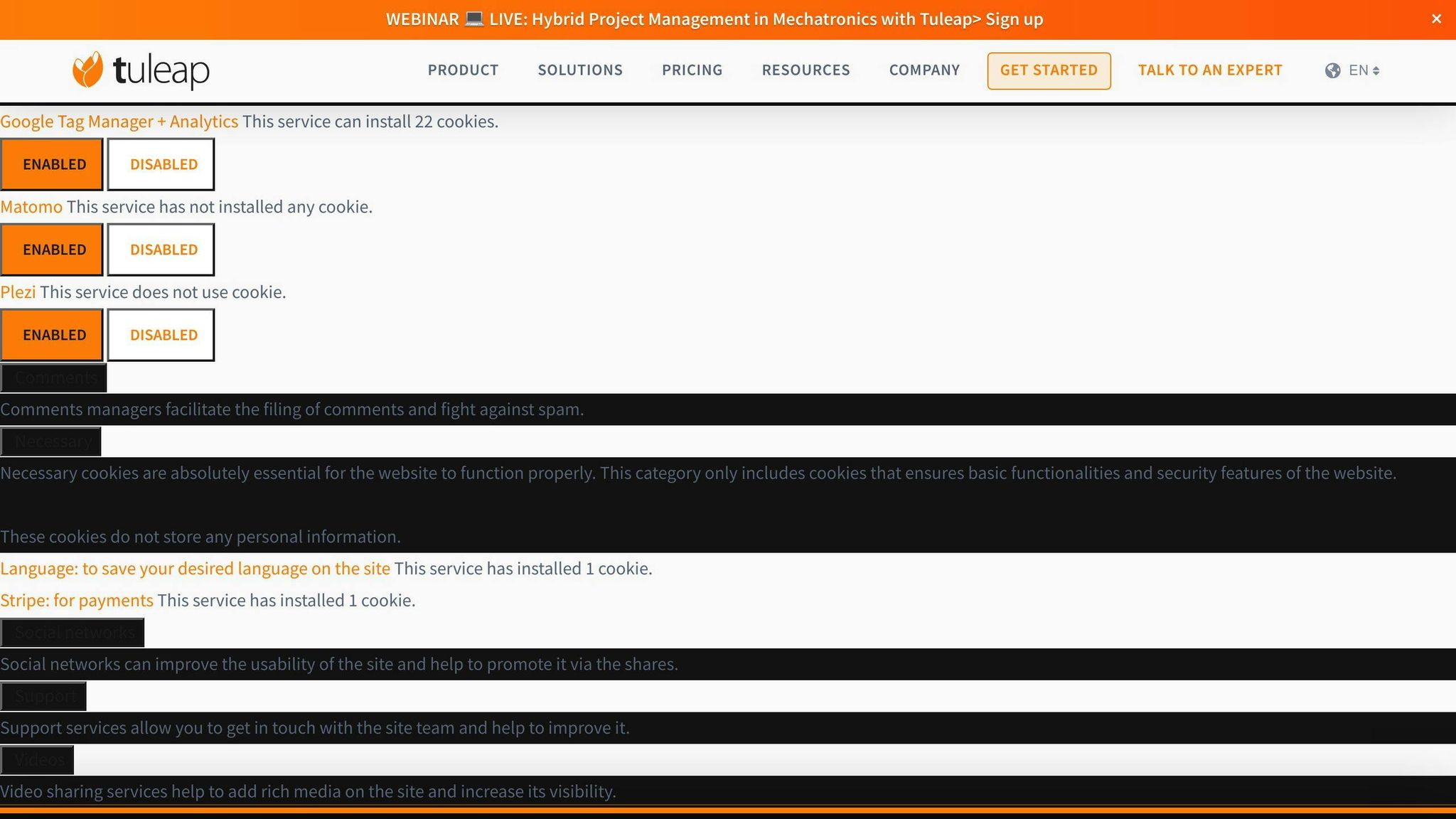1456x819 pixels.
Task: Open the Resources menu
Action: pos(805,70)
